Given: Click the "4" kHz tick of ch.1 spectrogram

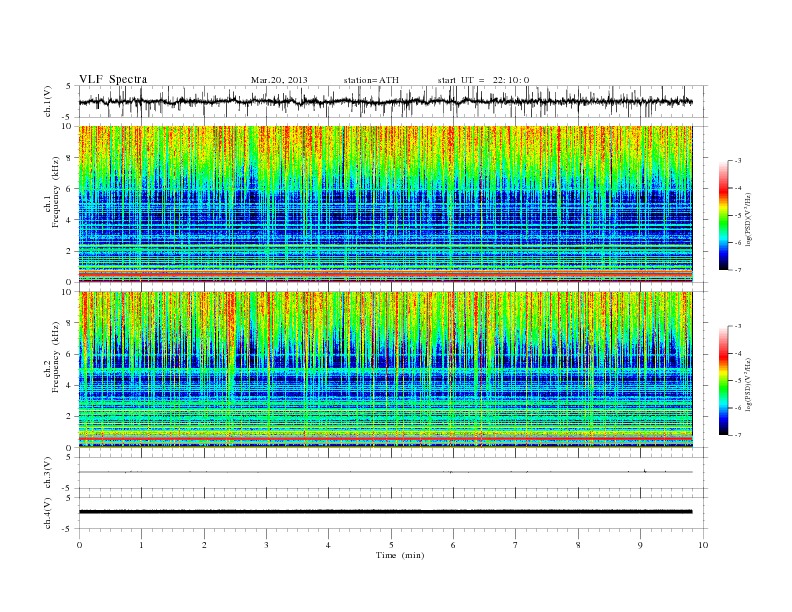Looking at the screenshot, I should click(x=70, y=220).
